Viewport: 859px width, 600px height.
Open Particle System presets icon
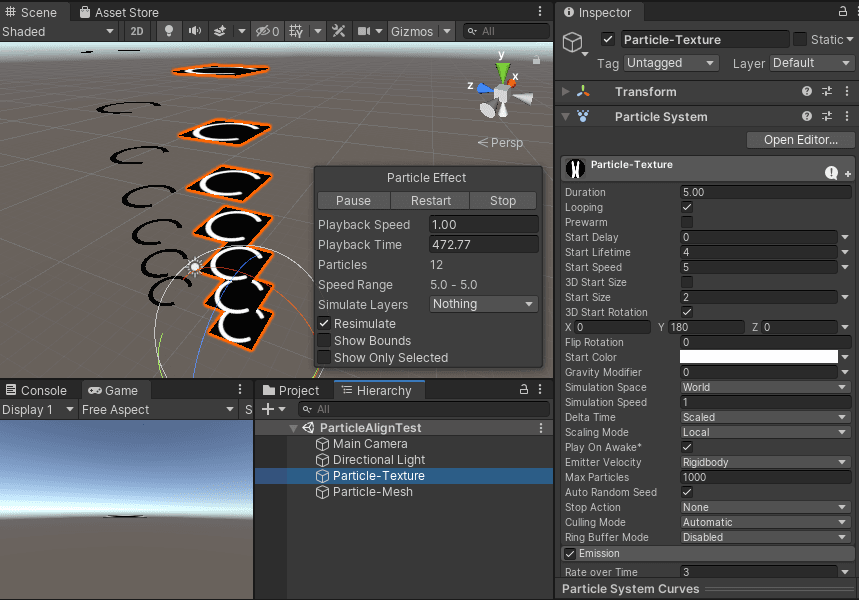point(827,116)
